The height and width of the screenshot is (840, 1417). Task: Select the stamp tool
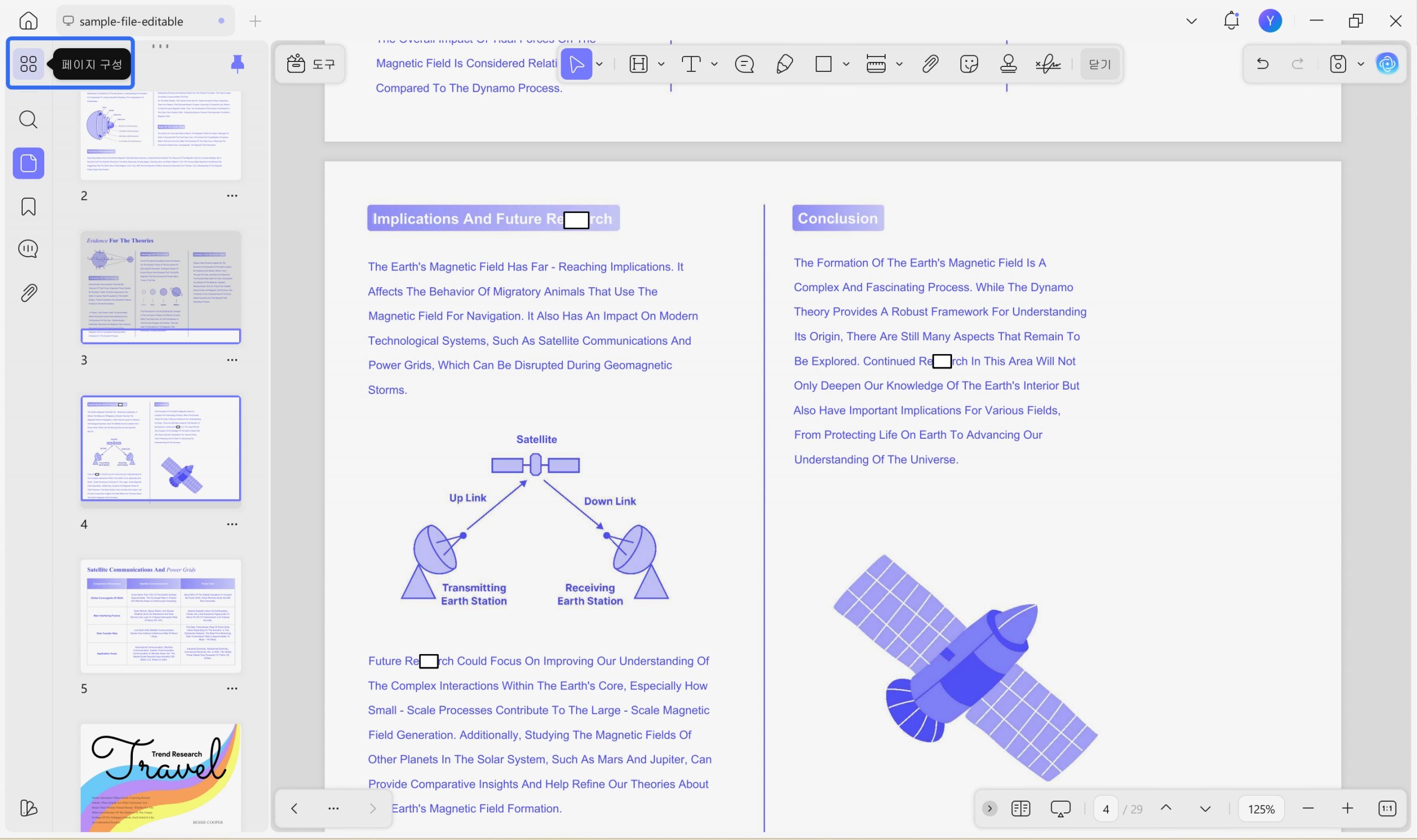tap(1009, 64)
